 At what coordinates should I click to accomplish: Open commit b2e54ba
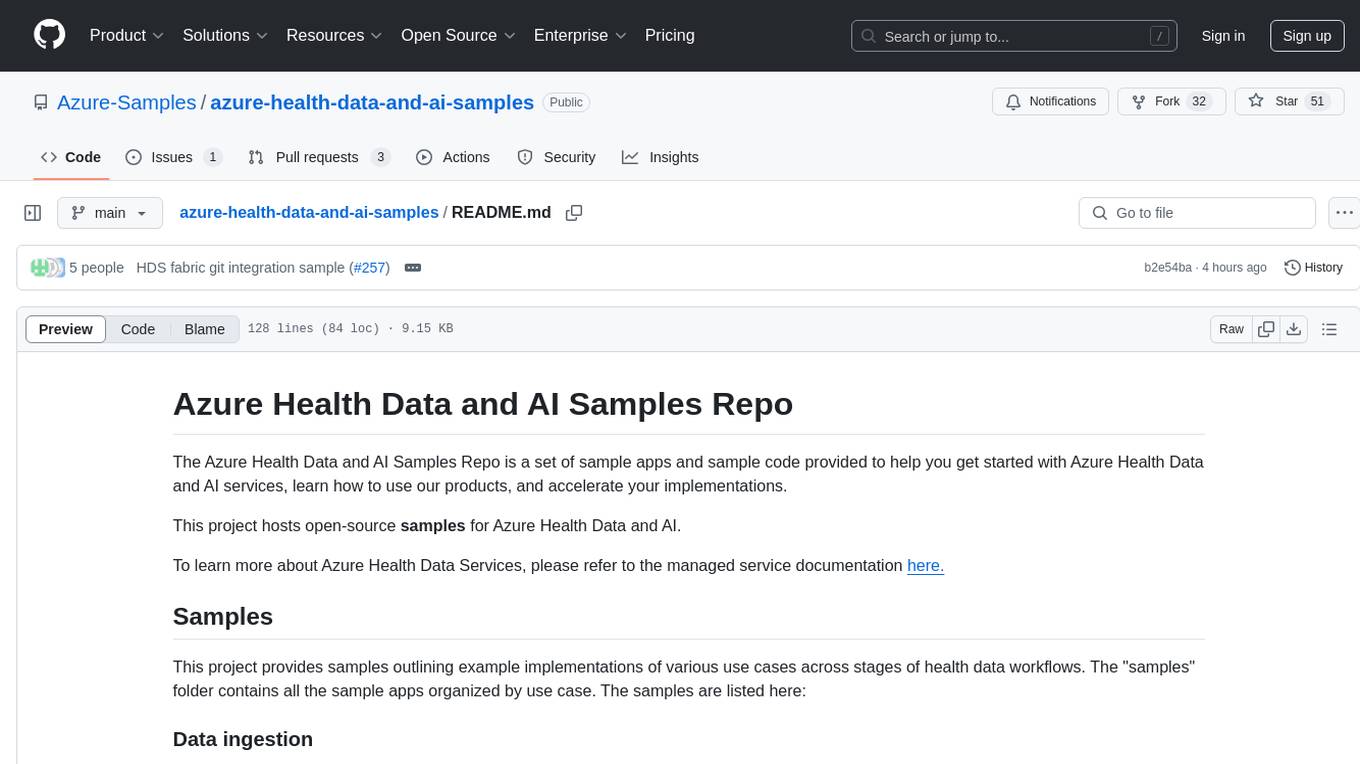point(1168,268)
